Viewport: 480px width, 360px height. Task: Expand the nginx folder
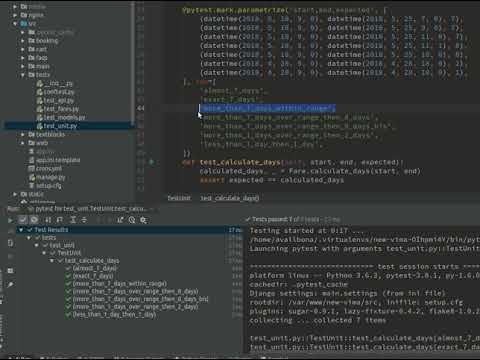[15, 15]
